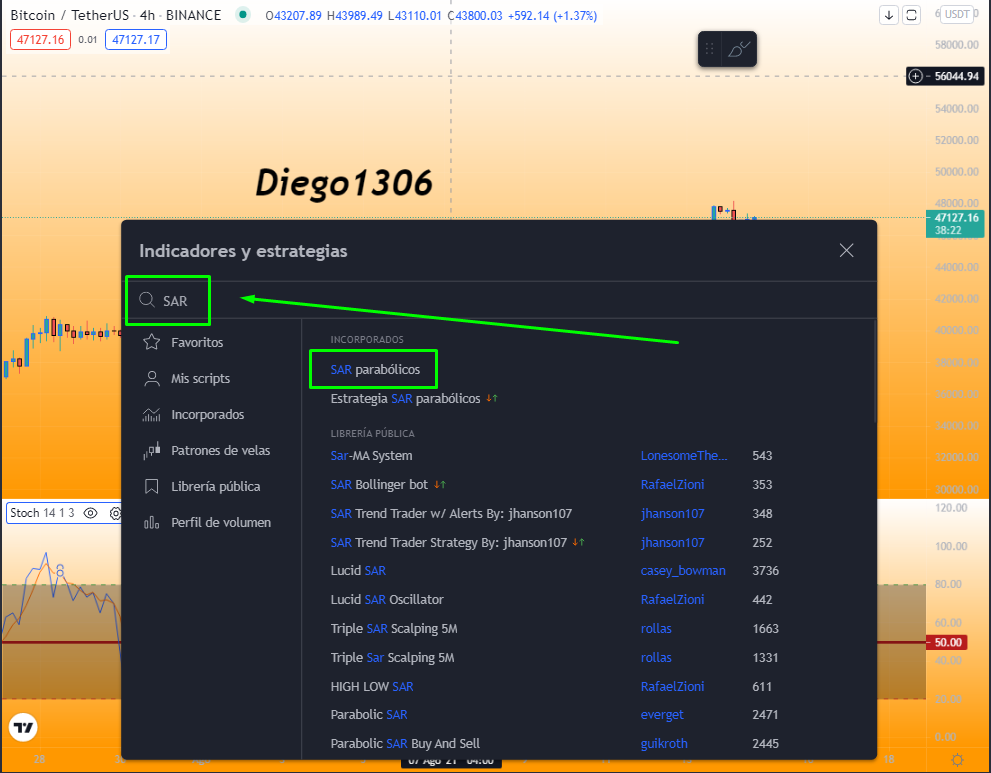Open author RafaelZioni on SAR Bollinger bot row
The height and width of the screenshot is (773, 991).
click(672, 484)
